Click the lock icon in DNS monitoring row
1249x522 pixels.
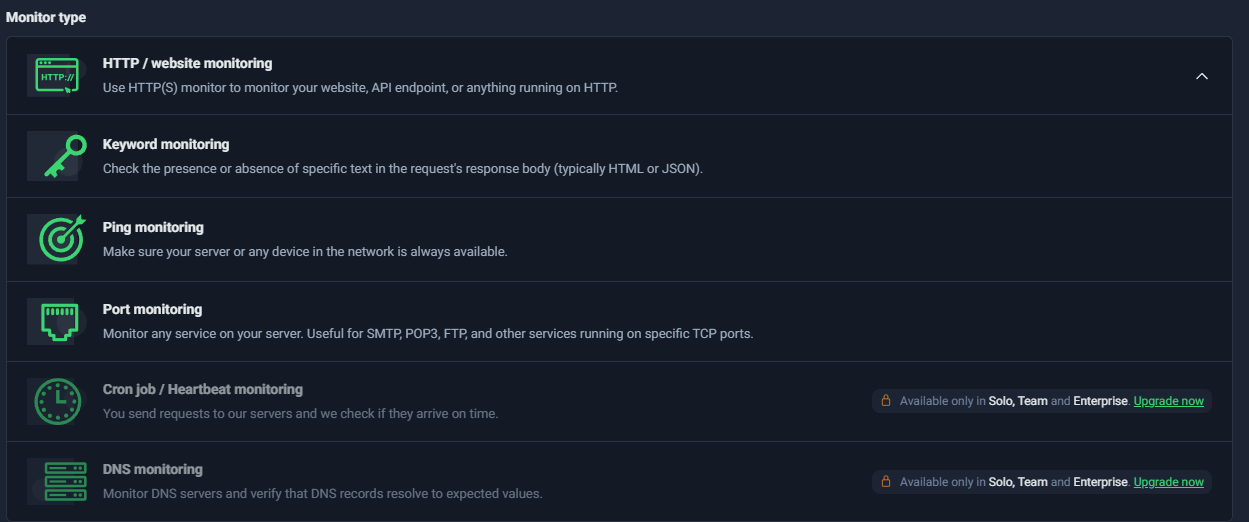coord(885,482)
